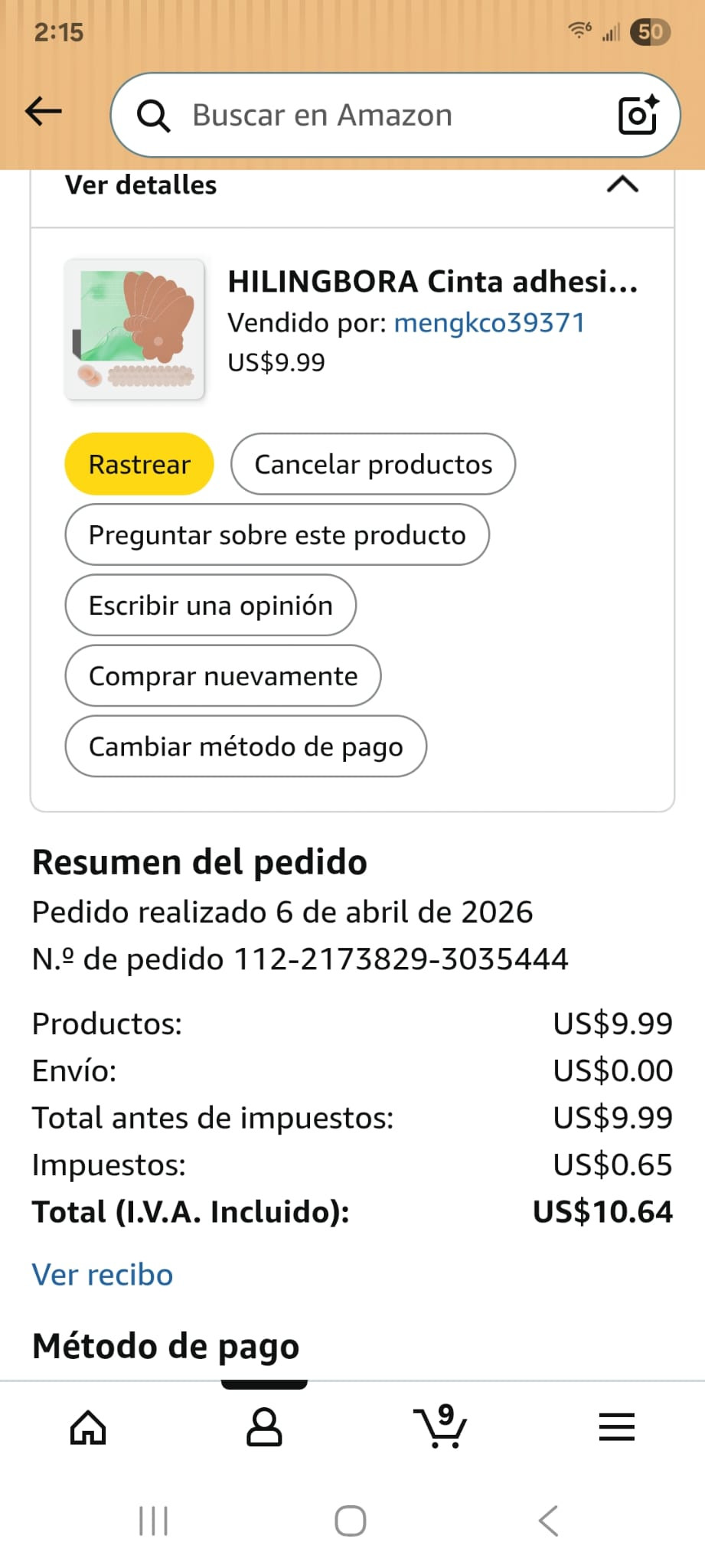This screenshot has width=705, height=1568.
Task: Choose Escribir una opinión
Action: [211, 605]
